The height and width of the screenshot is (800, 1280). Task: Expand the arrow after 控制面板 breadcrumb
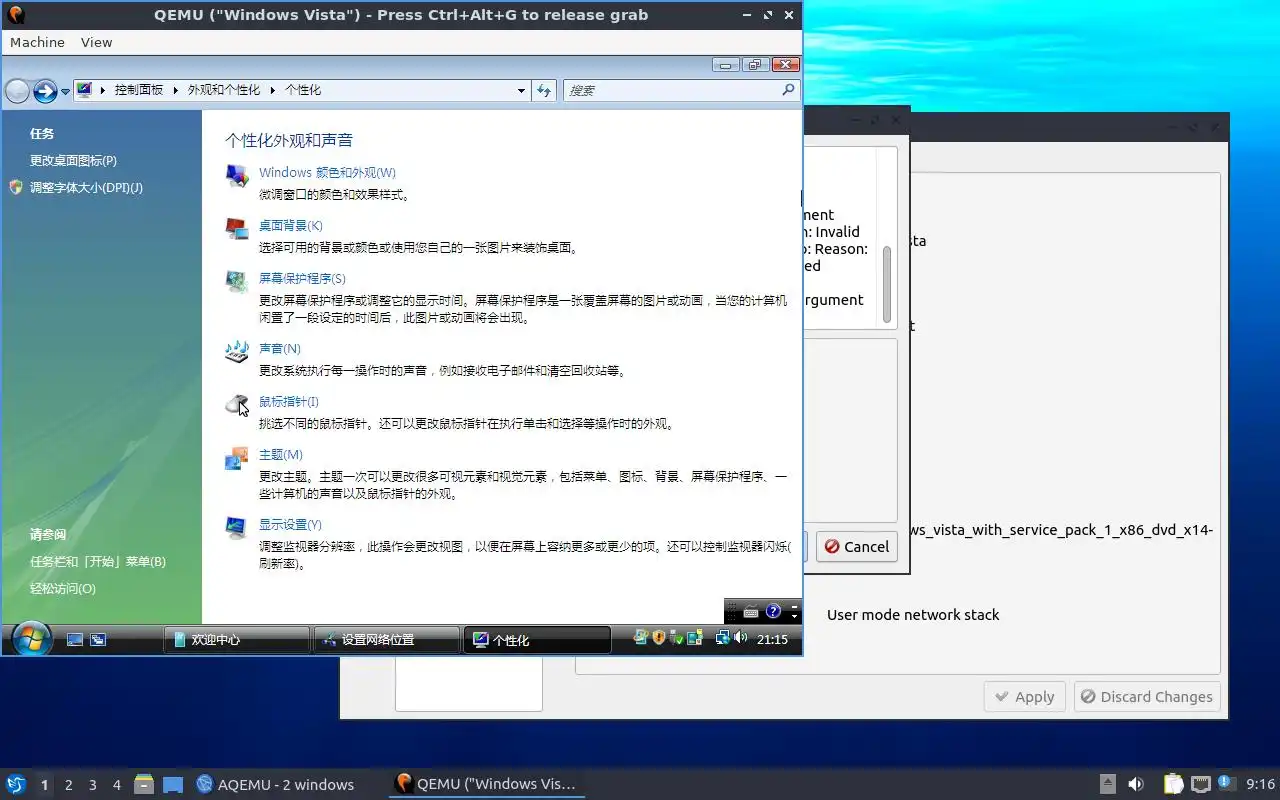point(176,90)
